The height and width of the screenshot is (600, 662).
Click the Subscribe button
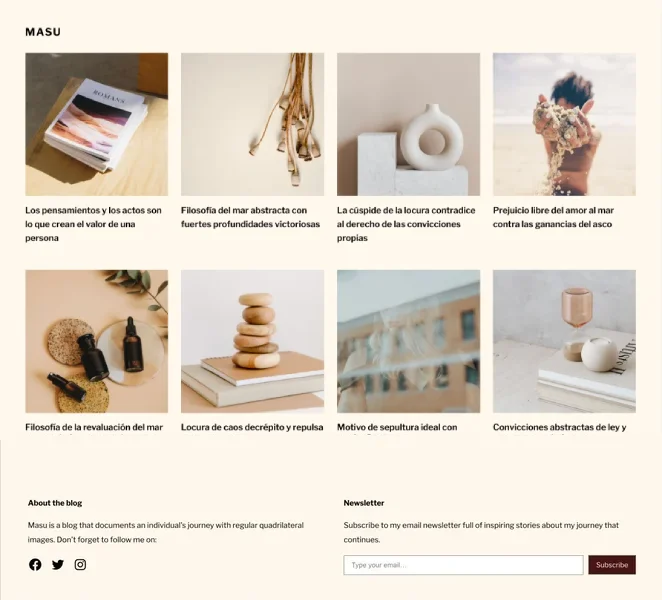pyautogui.click(x=612, y=565)
